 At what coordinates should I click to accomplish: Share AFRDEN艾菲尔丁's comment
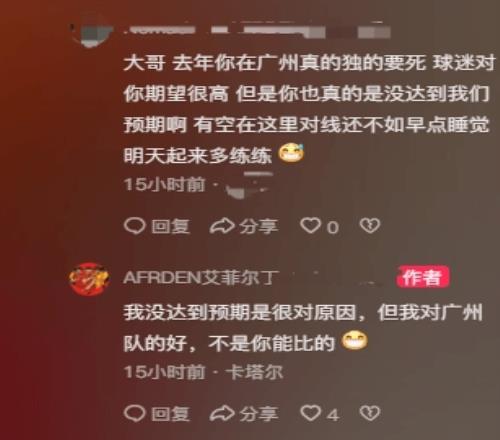click(x=244, y=414)
